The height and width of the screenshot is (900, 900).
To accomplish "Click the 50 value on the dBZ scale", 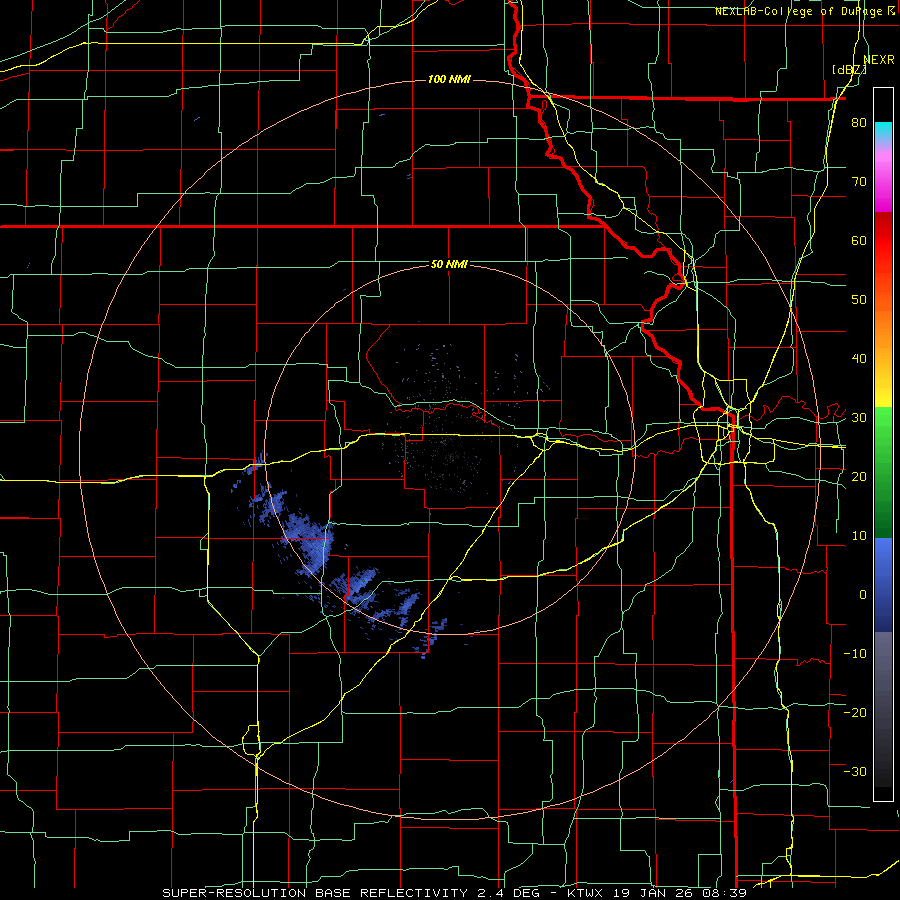I will (x=859, y=300).
